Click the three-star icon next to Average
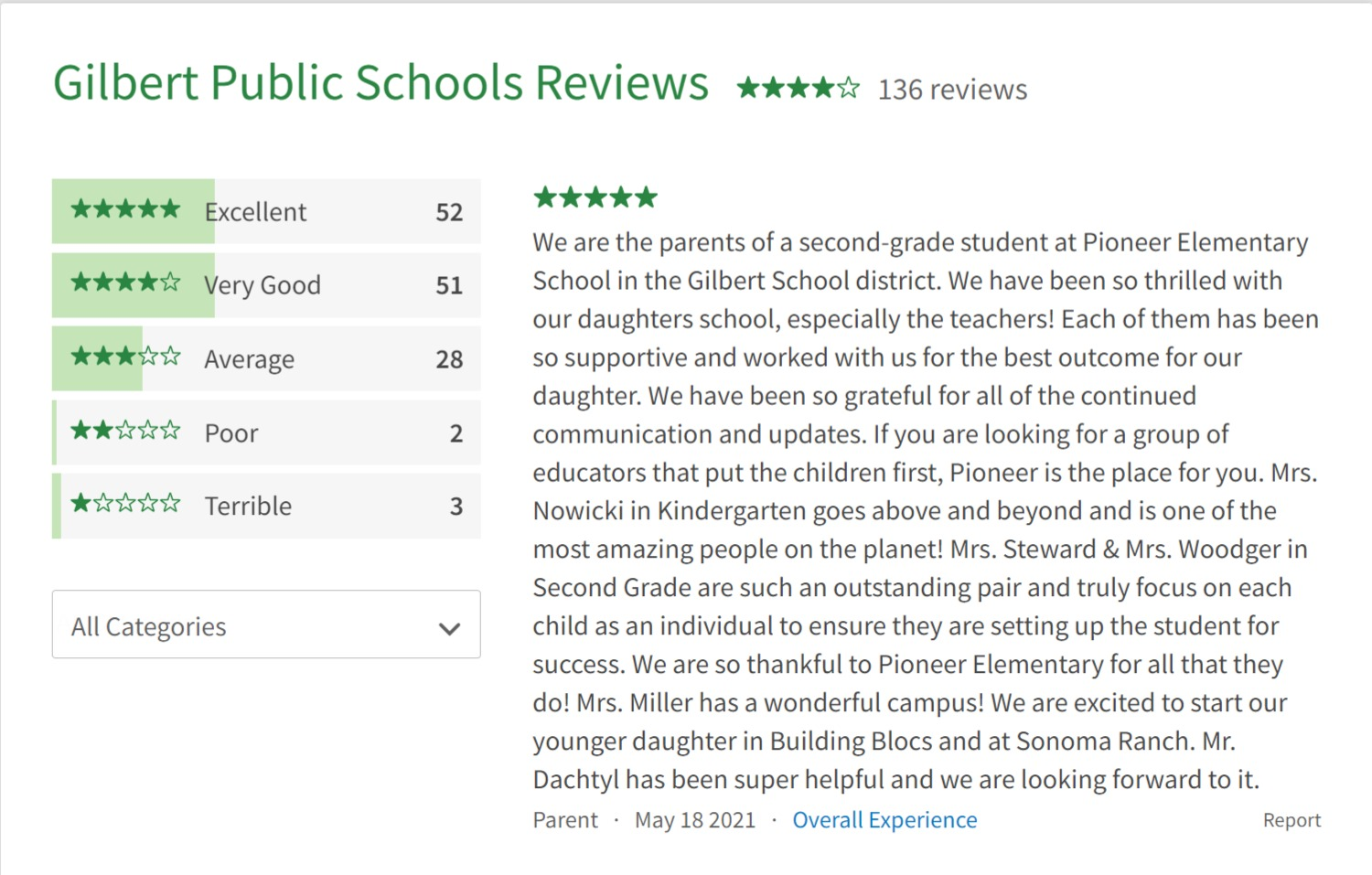Screen dimensions: 1372x875 click(123, 357)
